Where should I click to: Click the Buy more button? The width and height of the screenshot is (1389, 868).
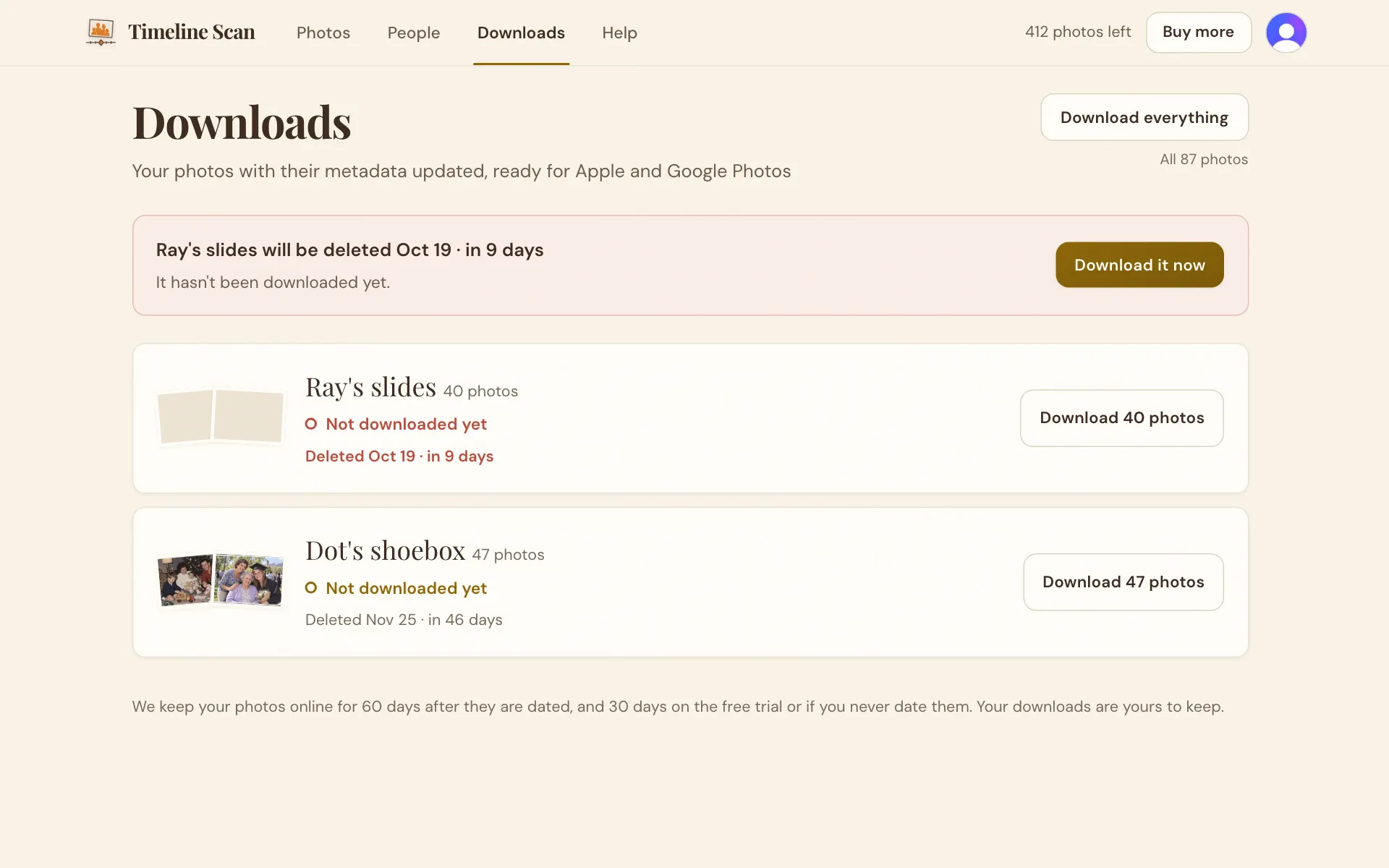(x=1198, y=33)
